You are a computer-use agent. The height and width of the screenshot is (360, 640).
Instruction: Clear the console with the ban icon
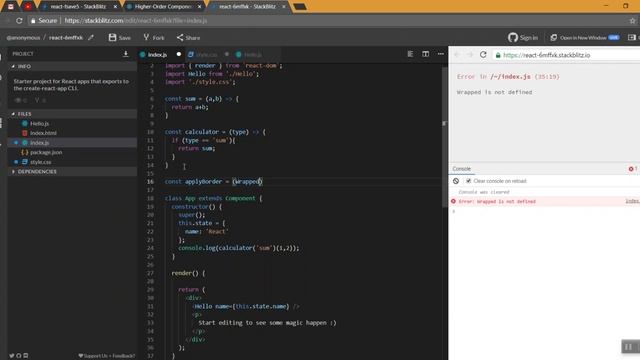456,181
